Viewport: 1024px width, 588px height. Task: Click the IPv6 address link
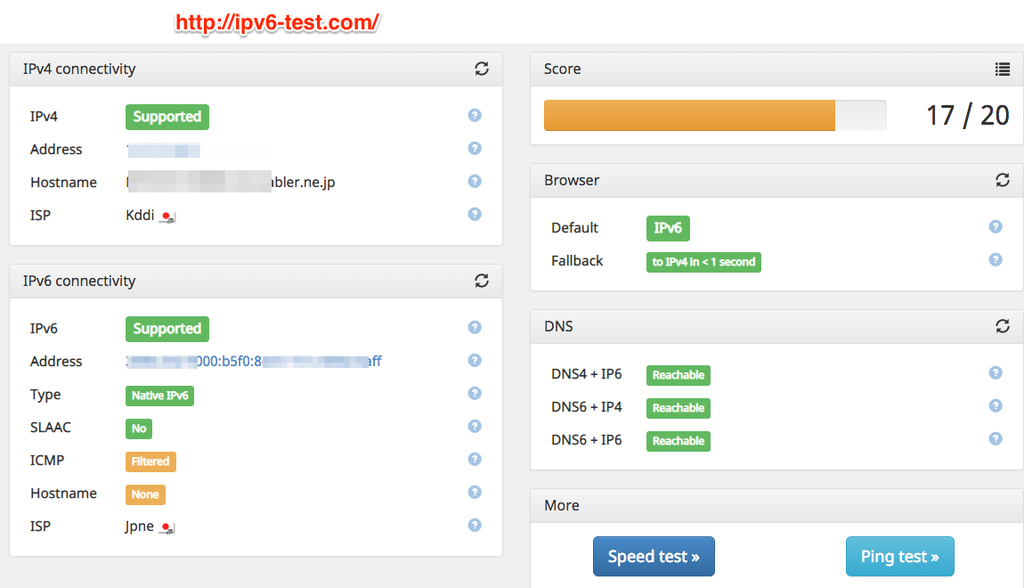coord(254,361)
